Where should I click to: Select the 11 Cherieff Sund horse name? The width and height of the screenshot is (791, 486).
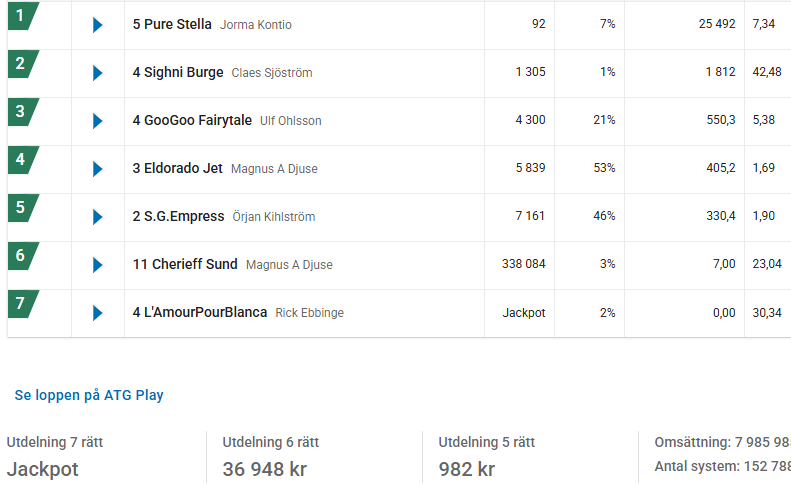pos(185,264)
